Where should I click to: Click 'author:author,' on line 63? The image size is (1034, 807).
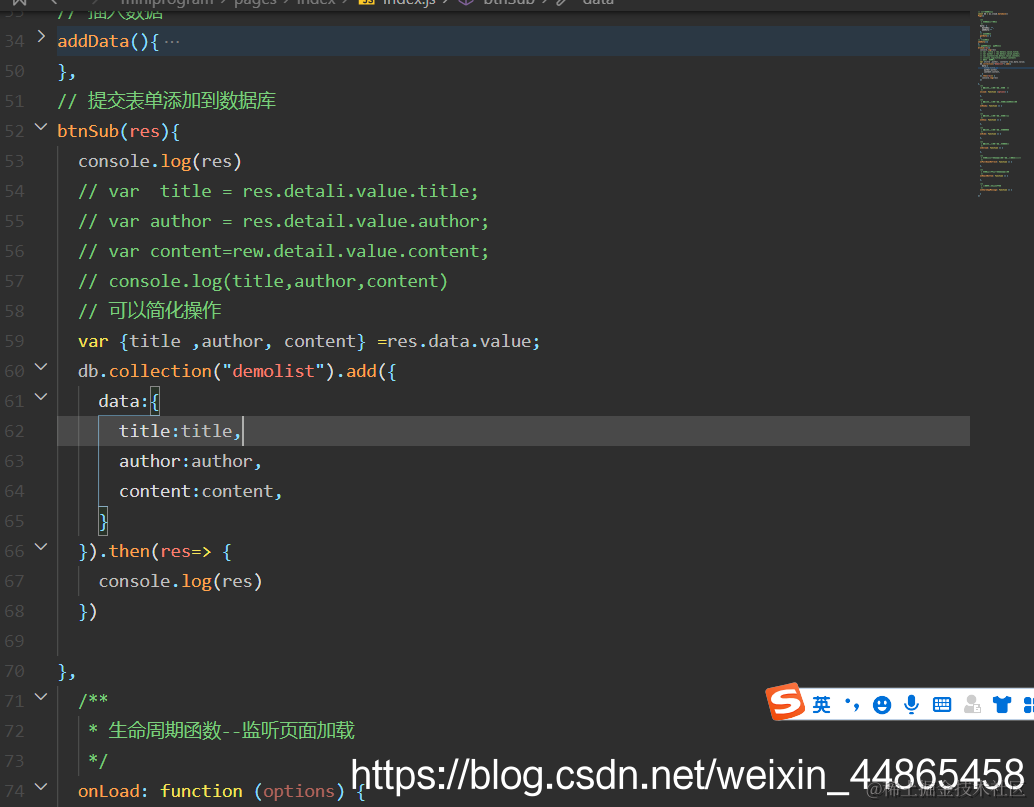click(x=190, y=462)
